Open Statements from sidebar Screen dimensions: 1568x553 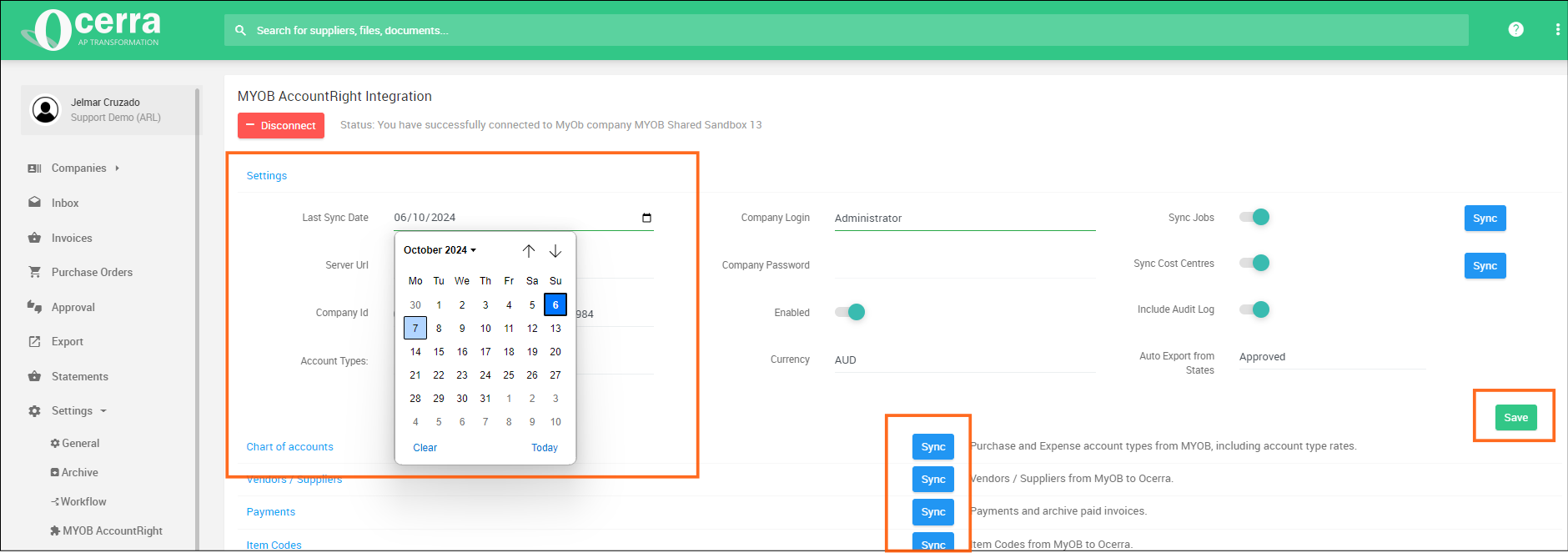click(x=80, y=376)
